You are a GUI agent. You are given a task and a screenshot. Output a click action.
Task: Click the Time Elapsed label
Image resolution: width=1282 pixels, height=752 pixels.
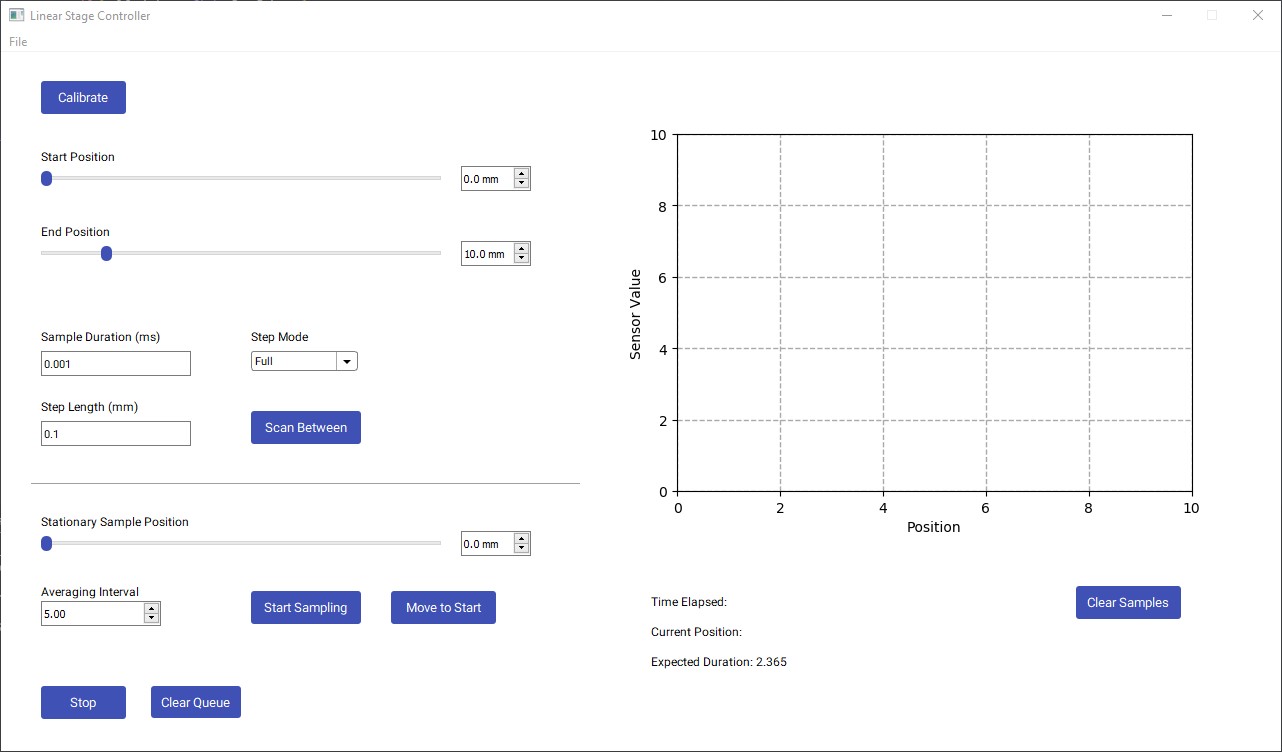coord(689,602)
